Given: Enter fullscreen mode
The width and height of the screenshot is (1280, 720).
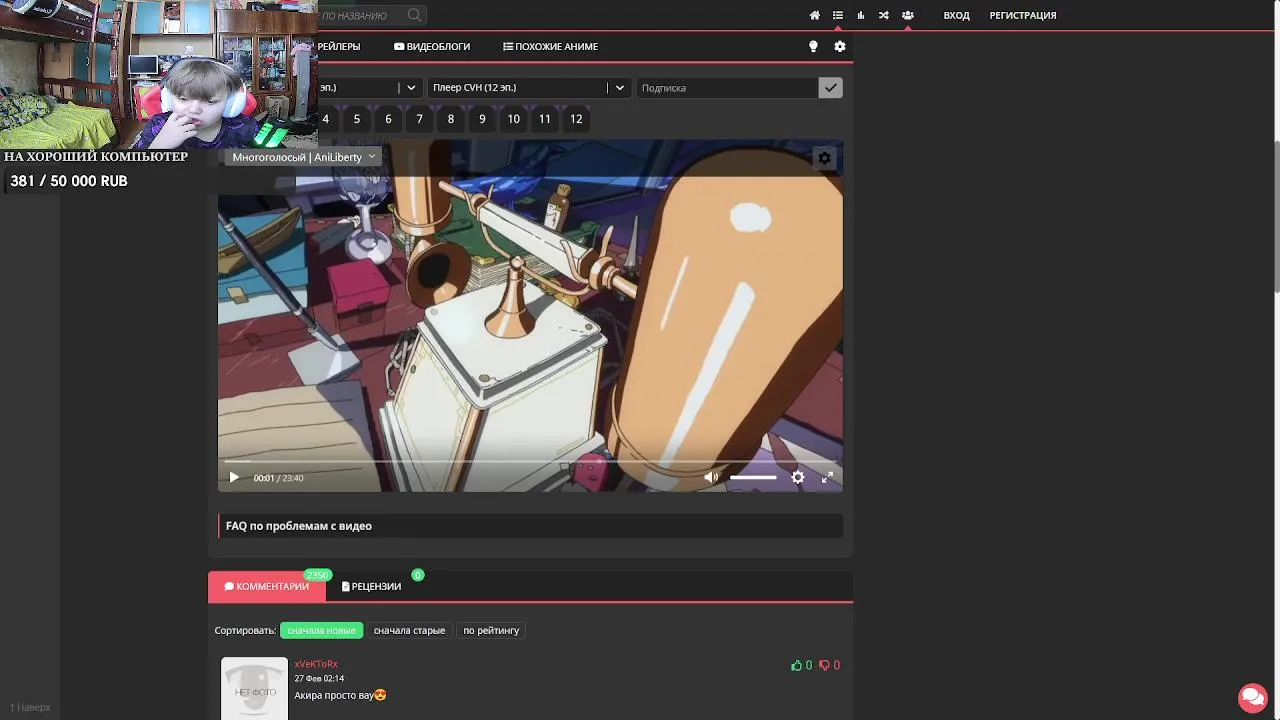Looking at the screenshot, I should pyautogui.click(x=827, y=477).
